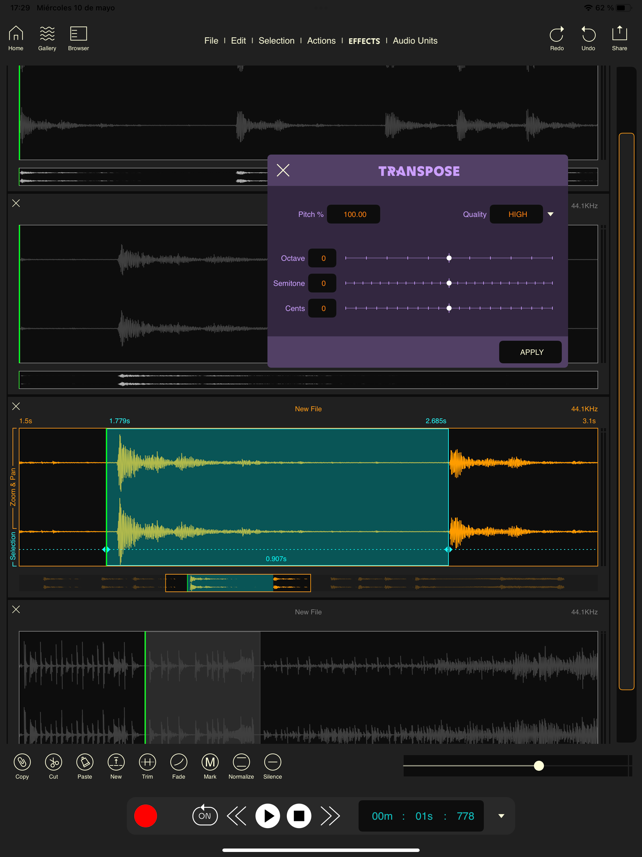Adjust the Cents slider
This screenshot has height=857, width=642.
point(449,308)
